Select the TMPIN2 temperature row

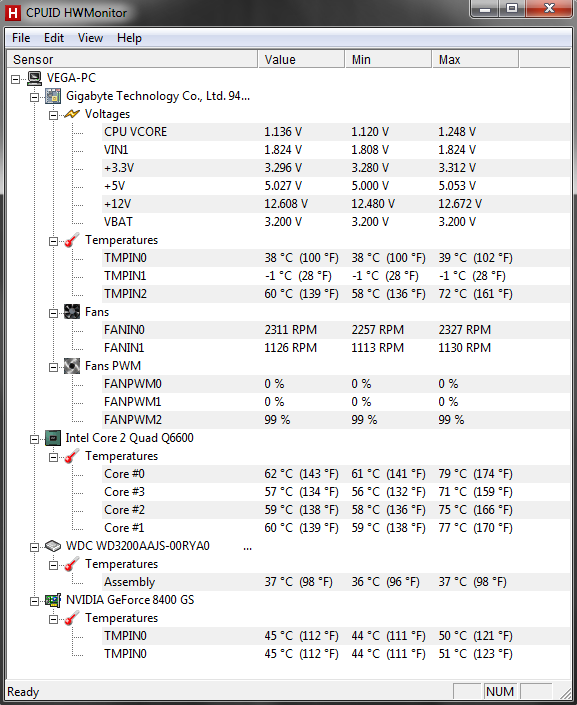pos(336,294)
